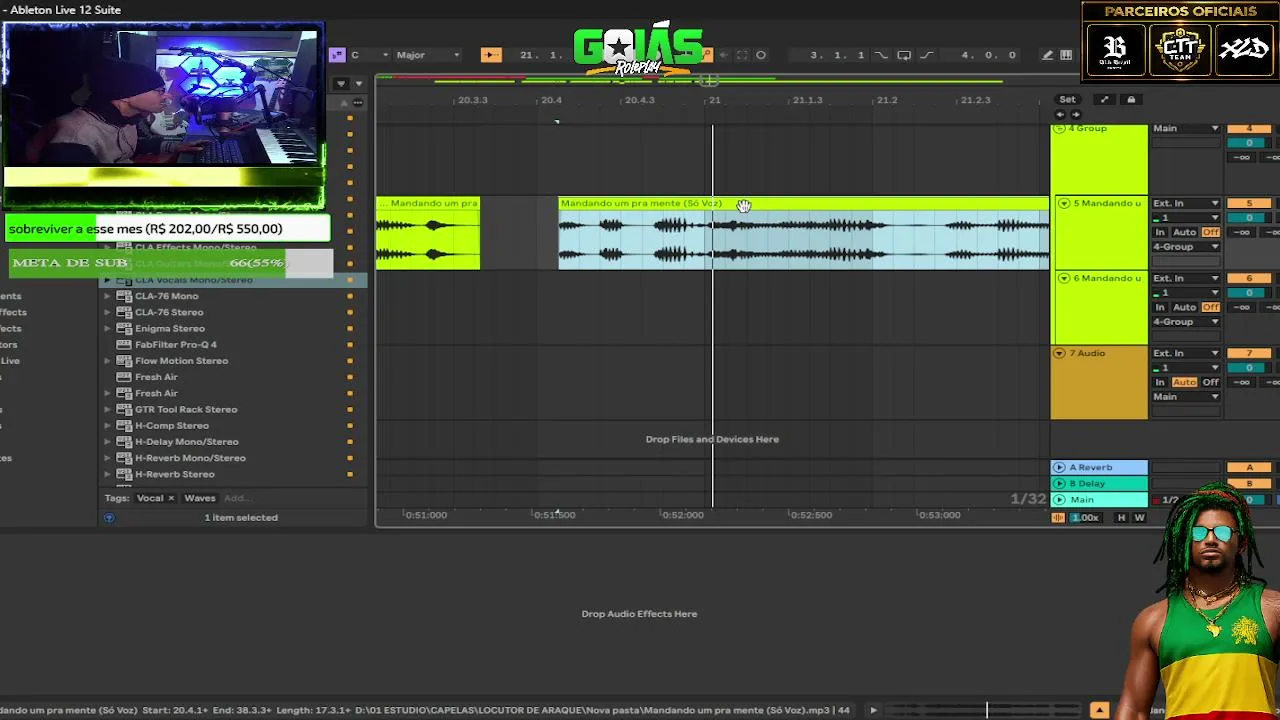
Task: Set track 6 monitor to Auto
Action: 1185,307
